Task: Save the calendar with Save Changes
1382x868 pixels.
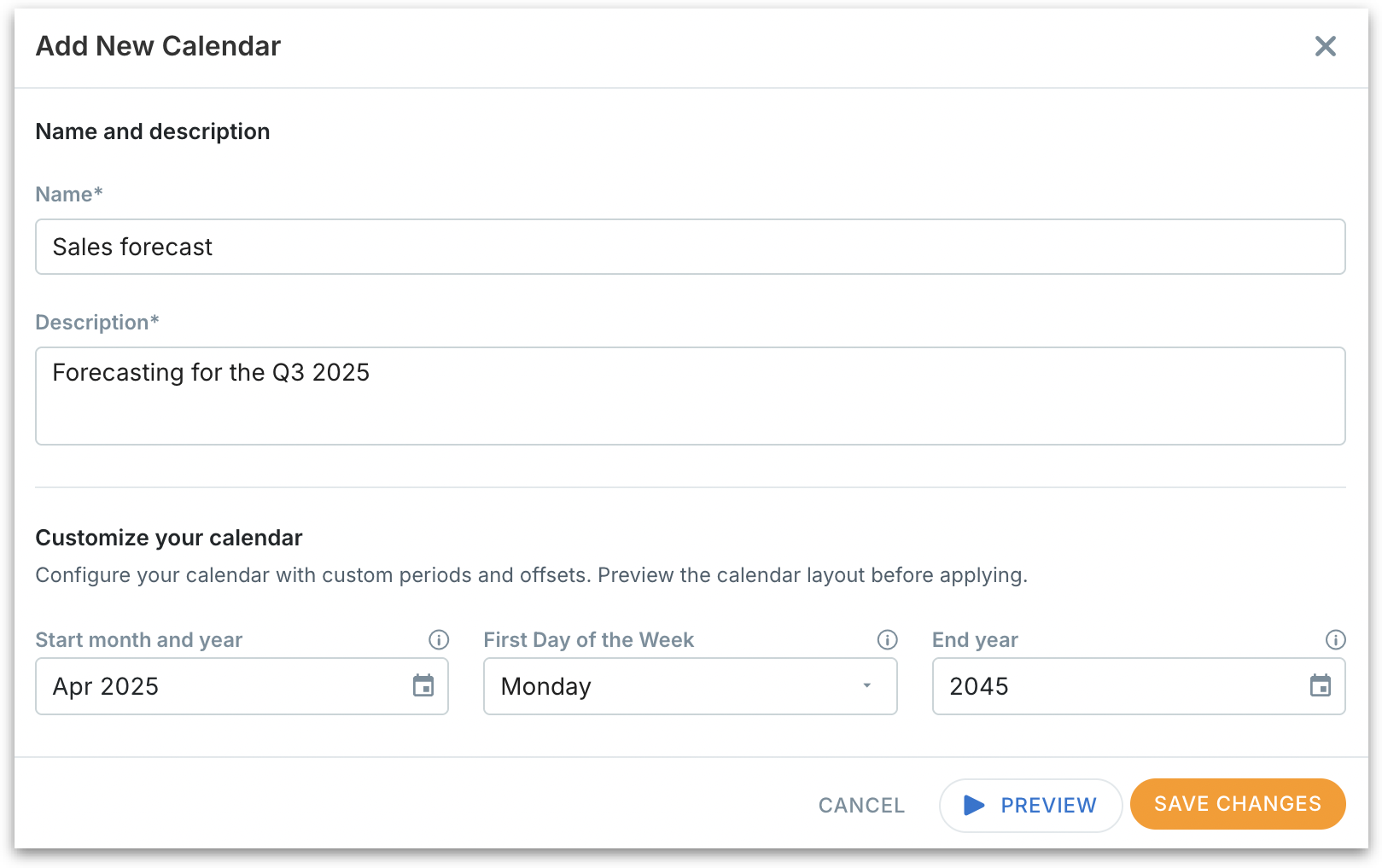Action: click(x=1237, y=804)
